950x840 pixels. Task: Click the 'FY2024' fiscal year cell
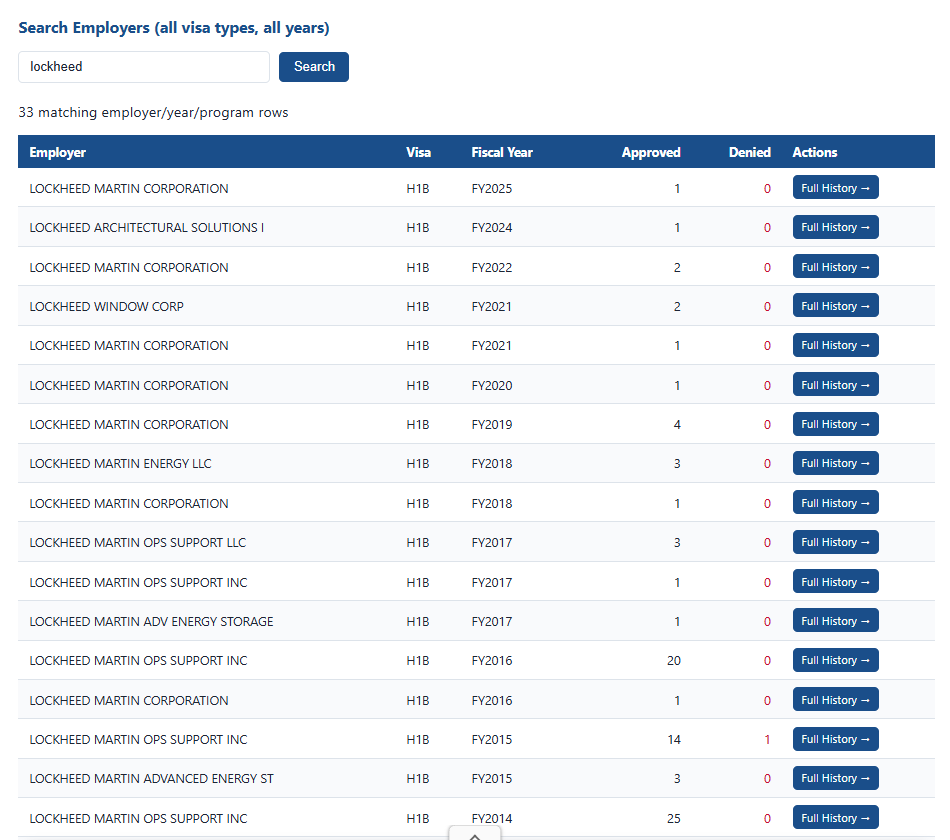tap(492, 227)
